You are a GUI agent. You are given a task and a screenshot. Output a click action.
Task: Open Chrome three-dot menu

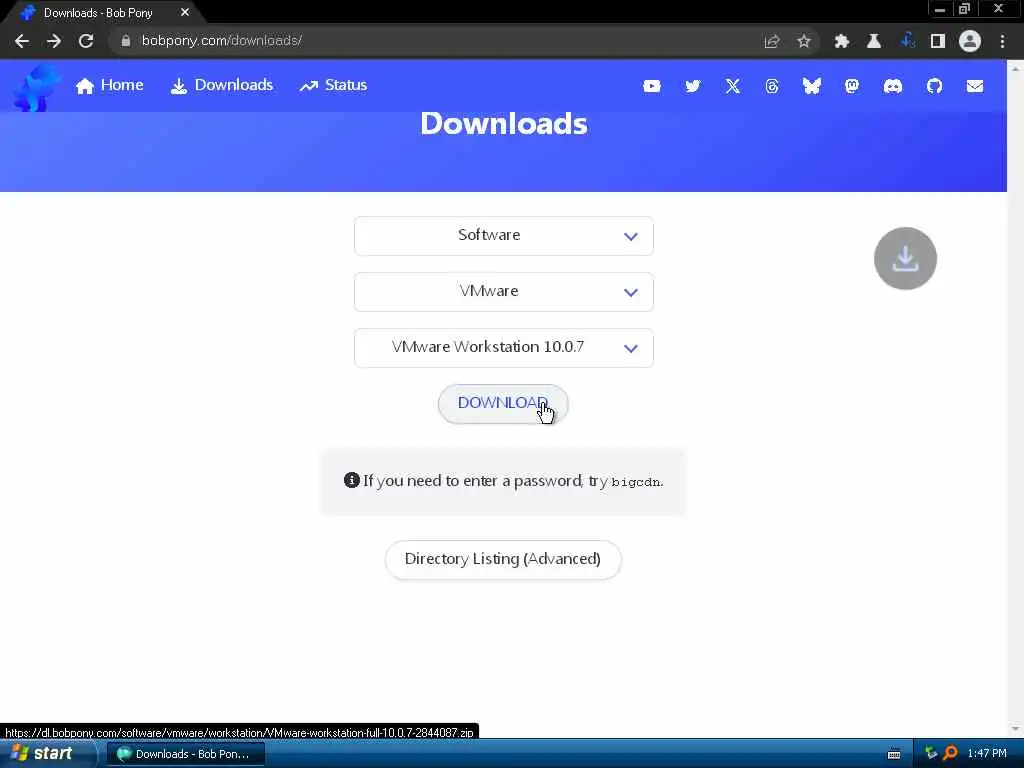[1002, 41]
